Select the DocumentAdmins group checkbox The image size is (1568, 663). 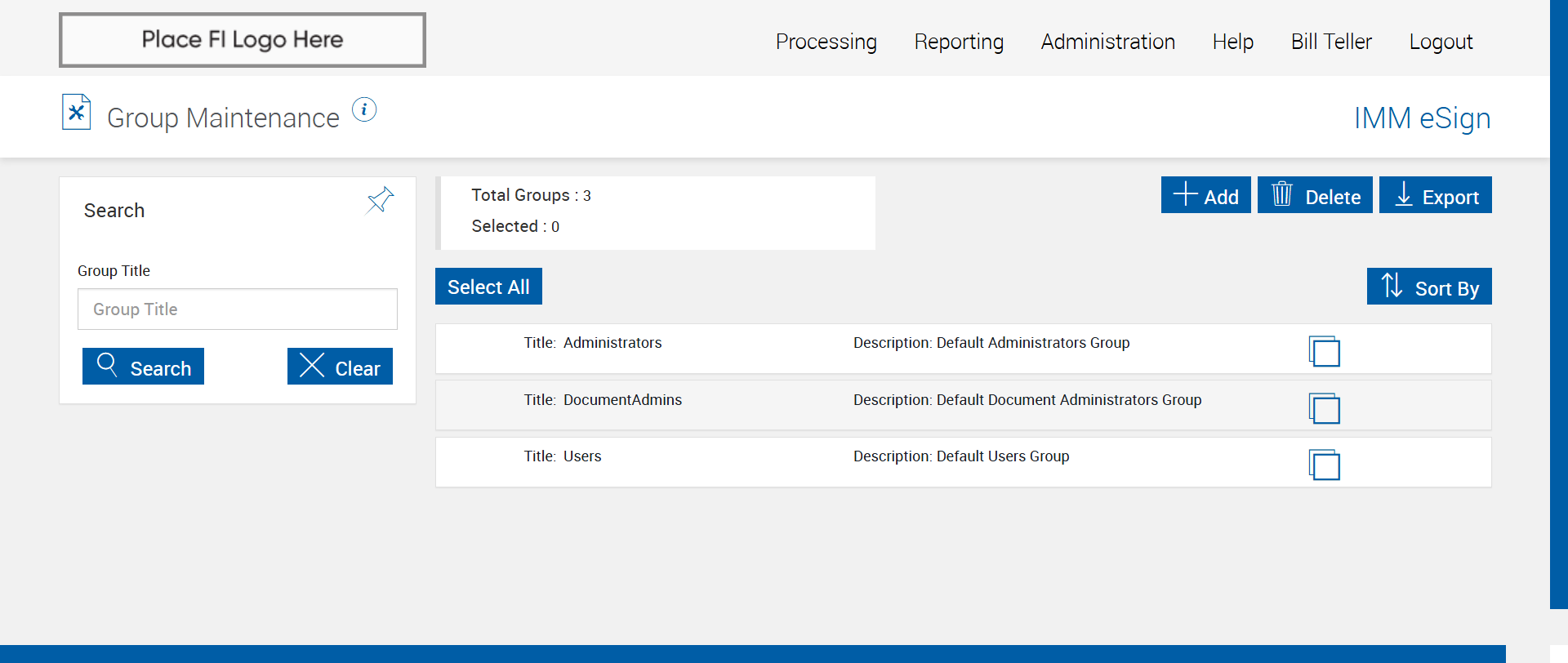[x=1324, y=408]
